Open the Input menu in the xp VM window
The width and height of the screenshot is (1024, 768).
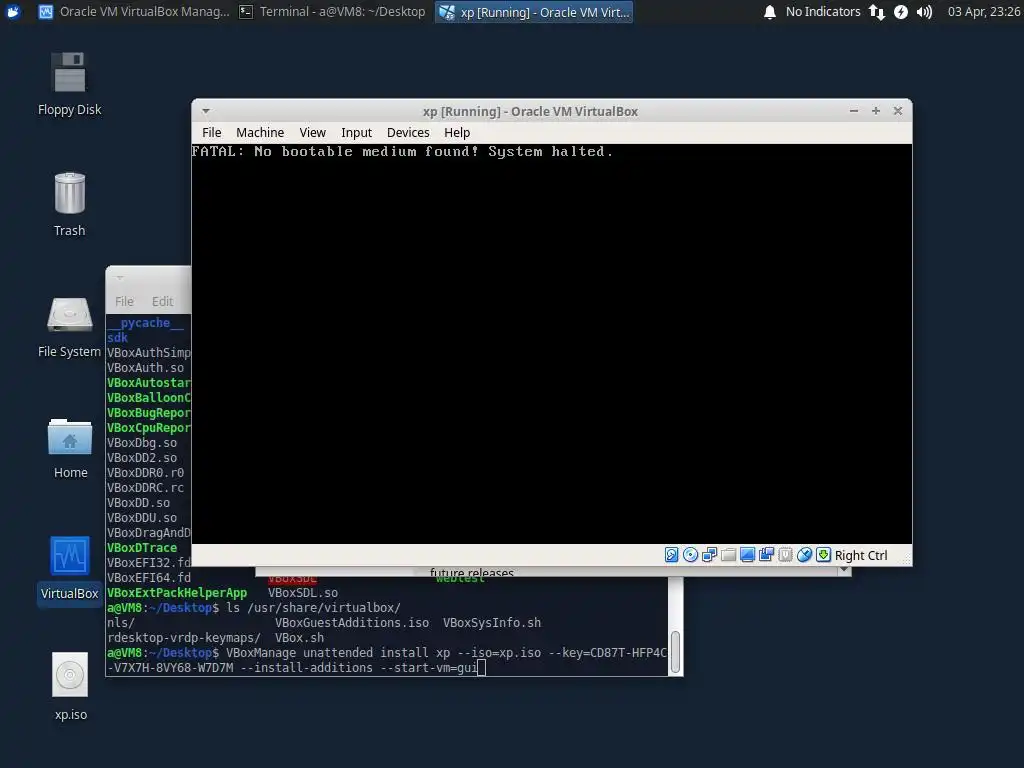point(356,133)
